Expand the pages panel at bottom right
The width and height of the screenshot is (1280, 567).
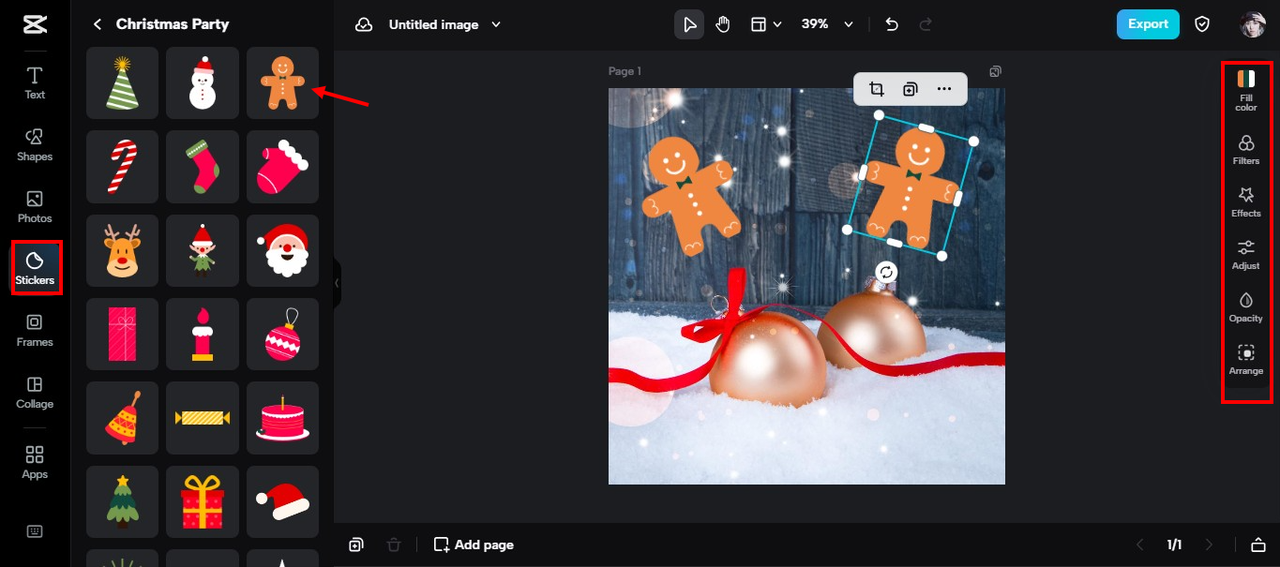tap(1258, 545)
